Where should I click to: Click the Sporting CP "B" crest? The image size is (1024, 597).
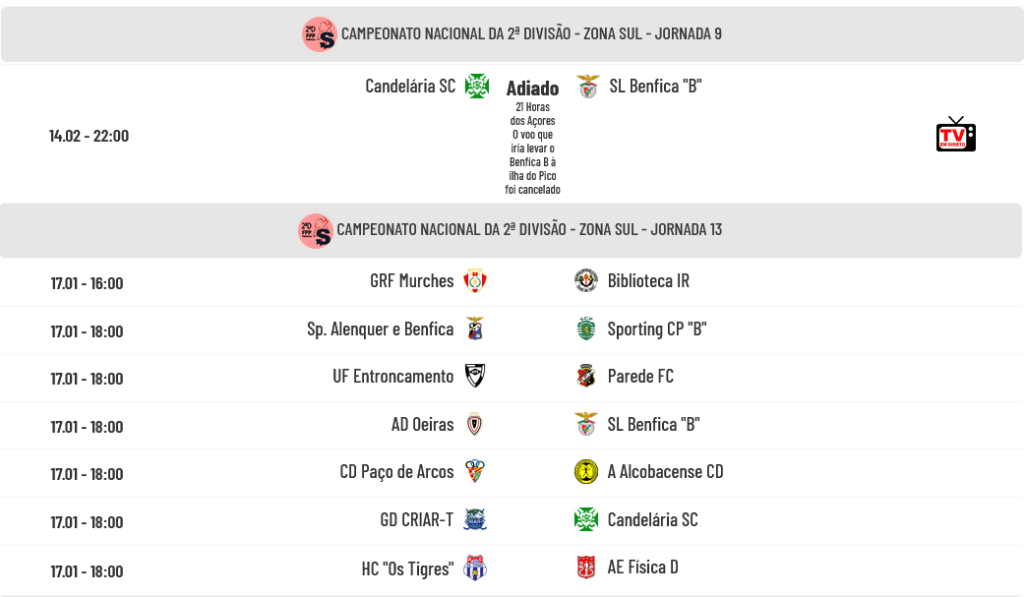coord(586,329)
